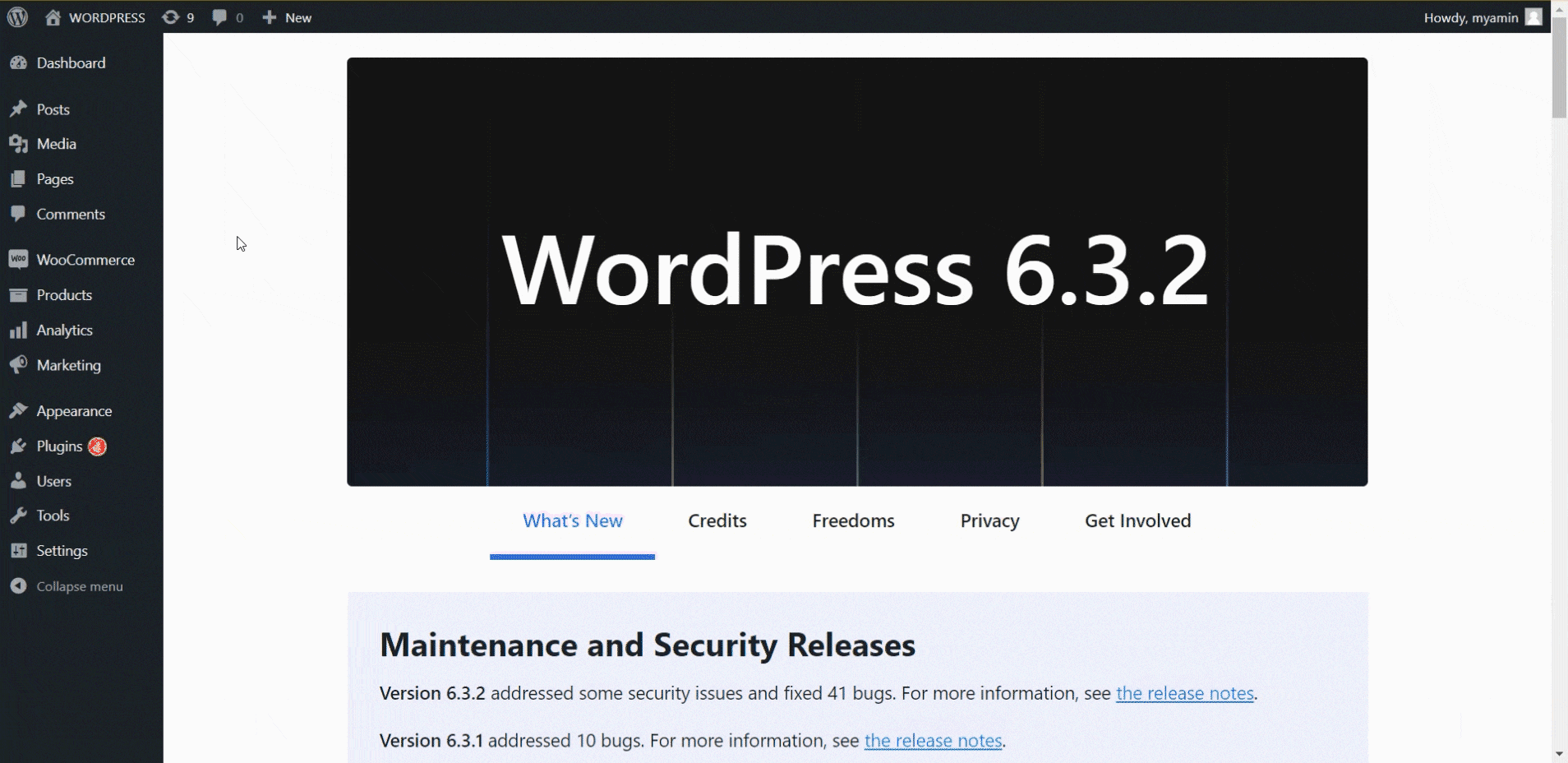1568x763 pixels.
Task: Open Users in the sidebar
Action: (53, 482)
